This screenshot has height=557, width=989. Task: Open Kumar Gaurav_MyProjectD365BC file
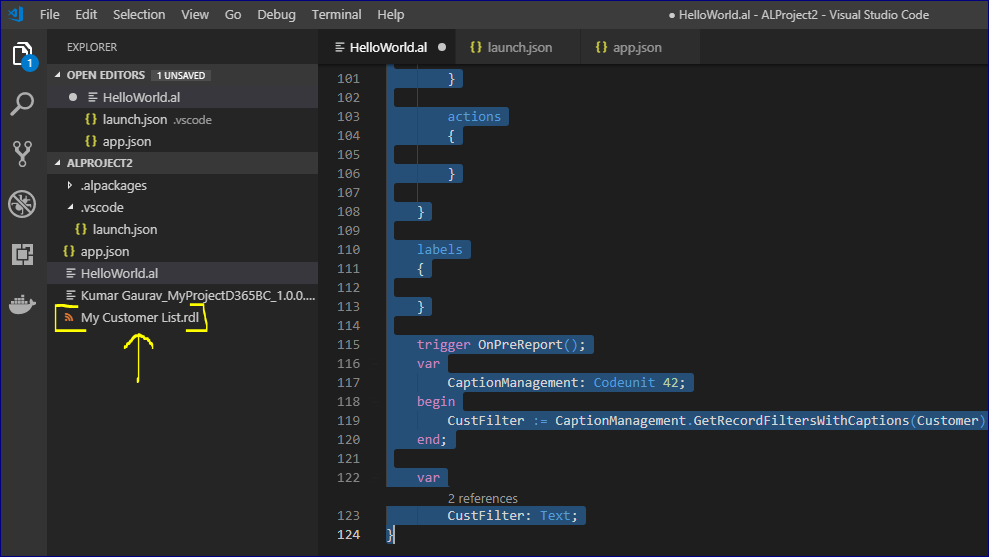183,295
